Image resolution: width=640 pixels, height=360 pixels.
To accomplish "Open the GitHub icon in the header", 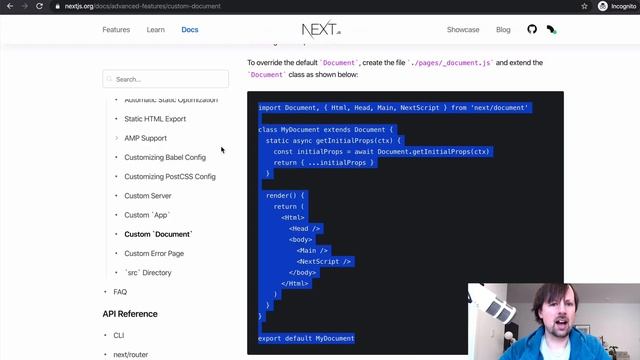I will point(532,29).
